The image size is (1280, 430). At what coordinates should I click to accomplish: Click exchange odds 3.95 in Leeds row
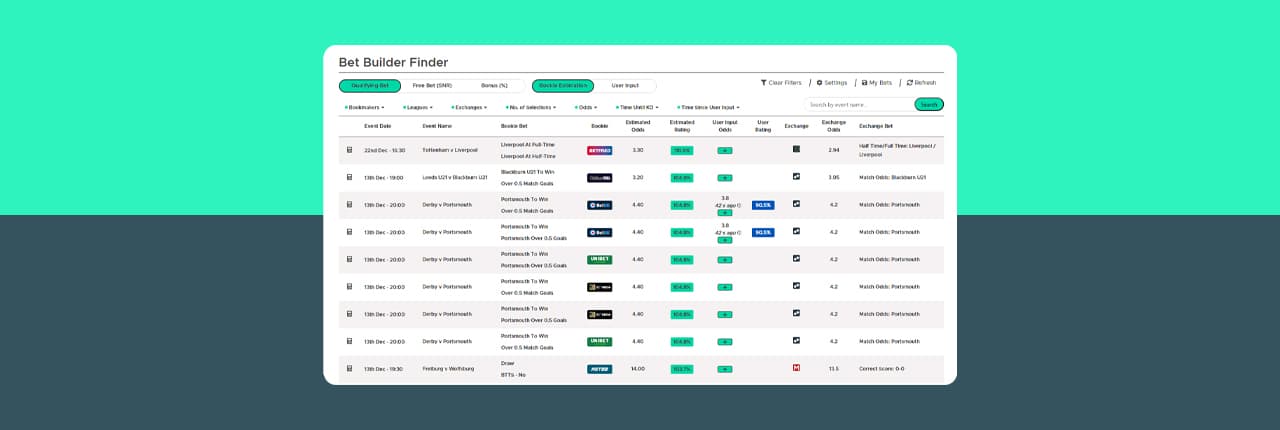(834, 177)
